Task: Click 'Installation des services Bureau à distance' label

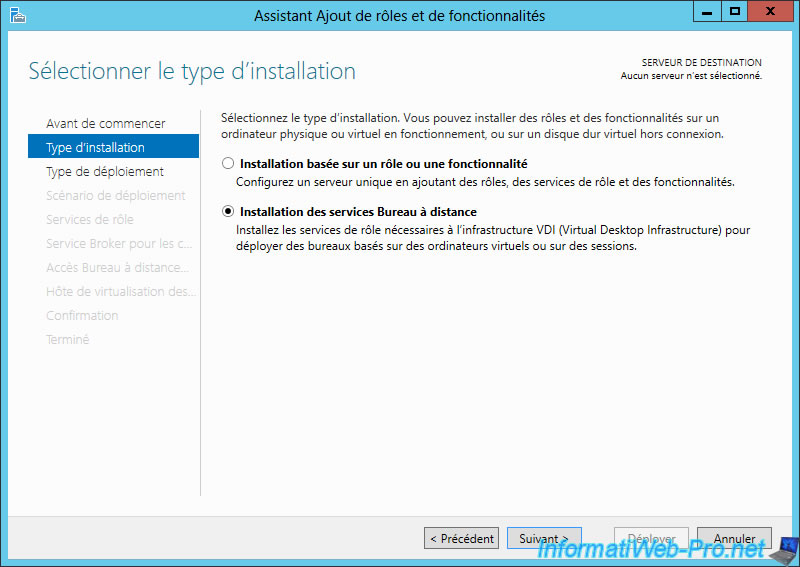Action: (x=358, y=212)
